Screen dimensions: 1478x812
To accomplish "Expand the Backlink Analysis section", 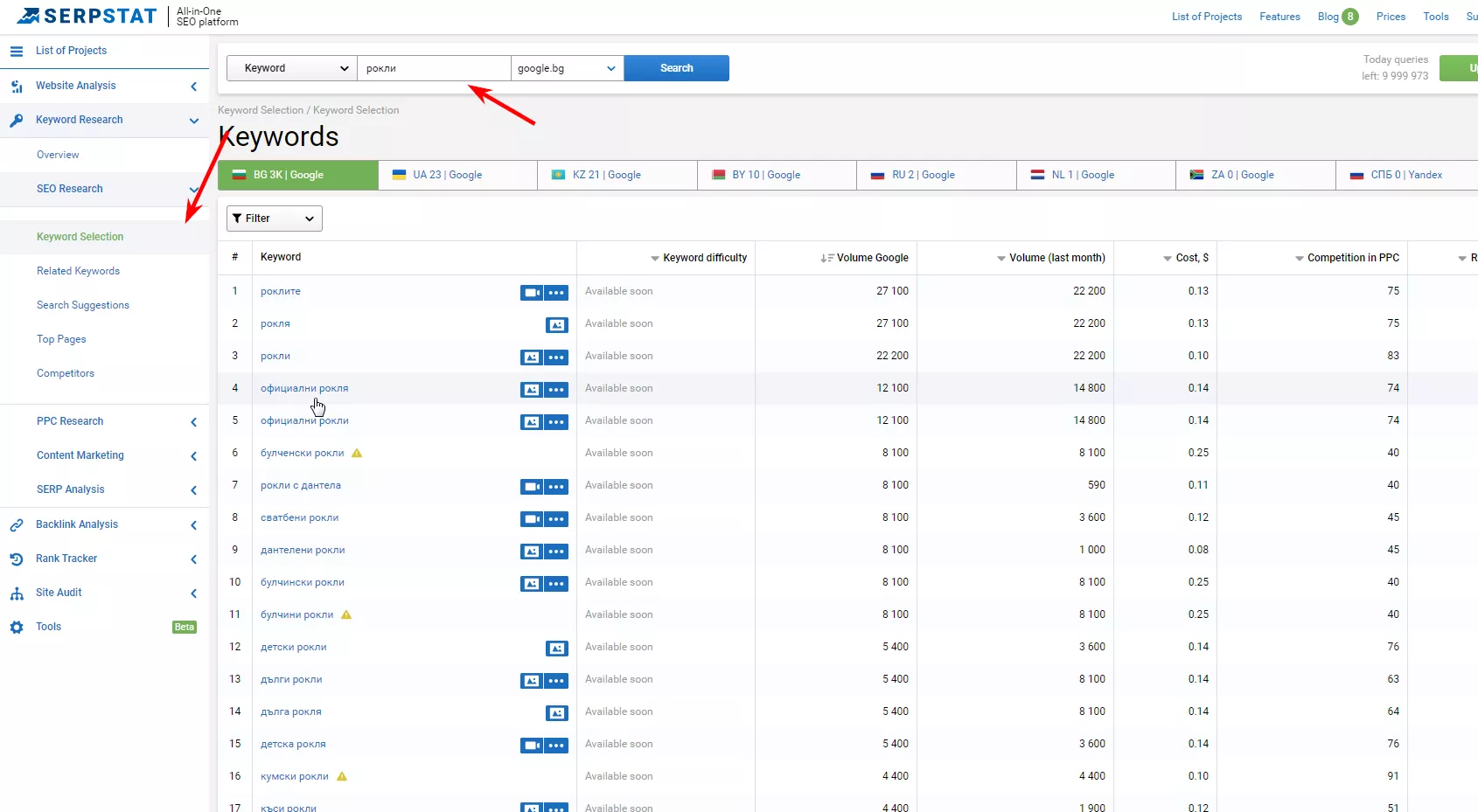I will click(193, 525).
